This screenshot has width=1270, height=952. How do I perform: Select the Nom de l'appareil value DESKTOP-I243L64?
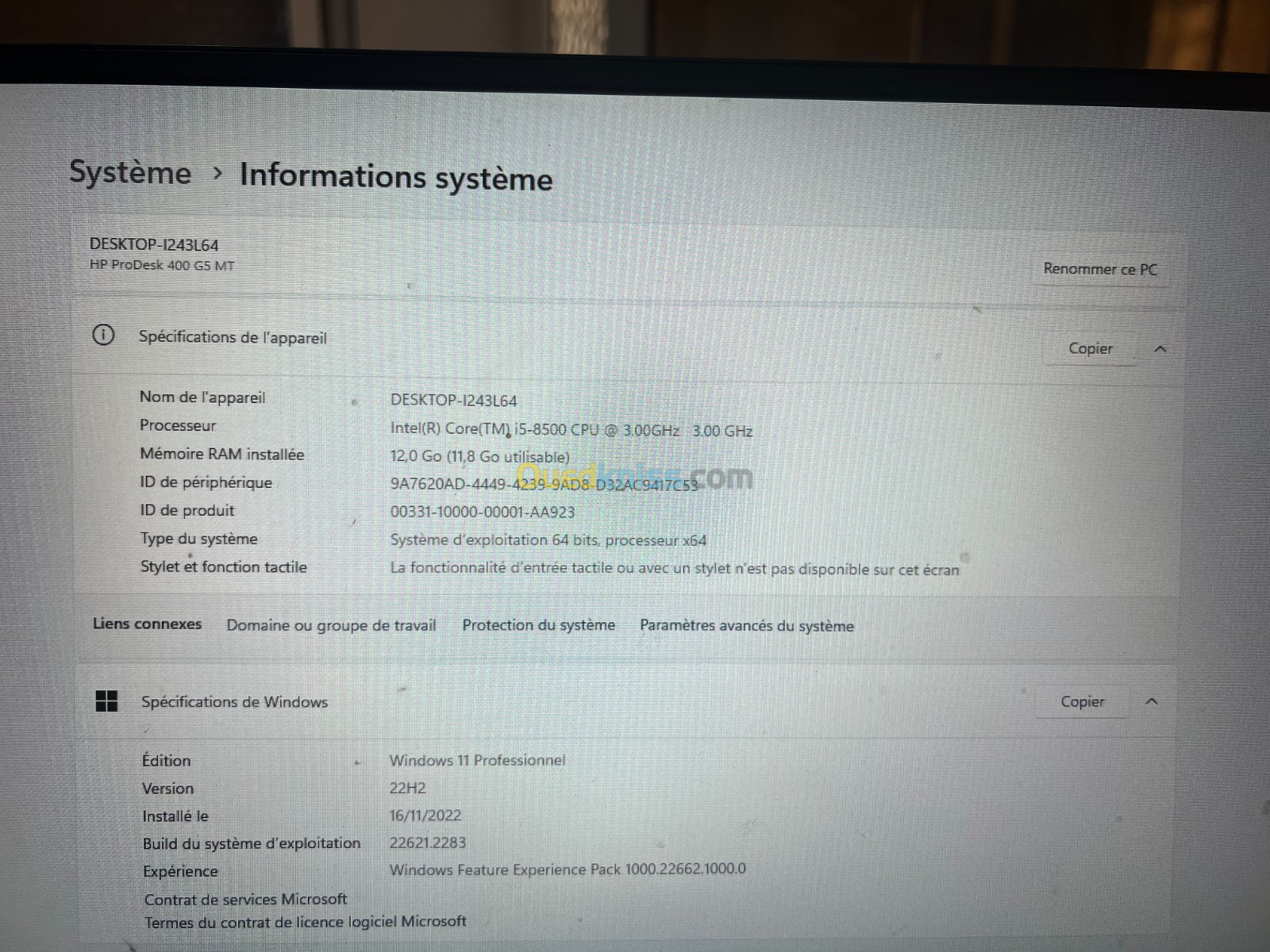pyautogui.click(x=453, y=401)
